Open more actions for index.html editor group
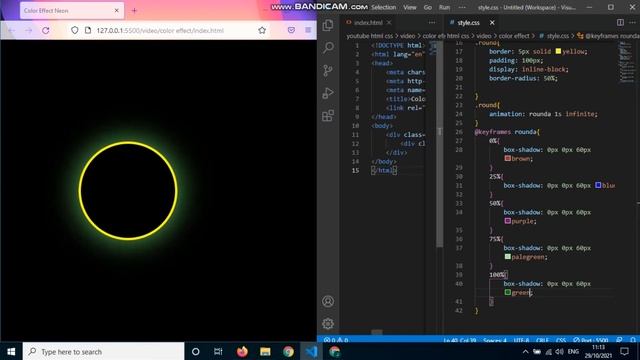The image size is (640, 360). tap(432, 22)
